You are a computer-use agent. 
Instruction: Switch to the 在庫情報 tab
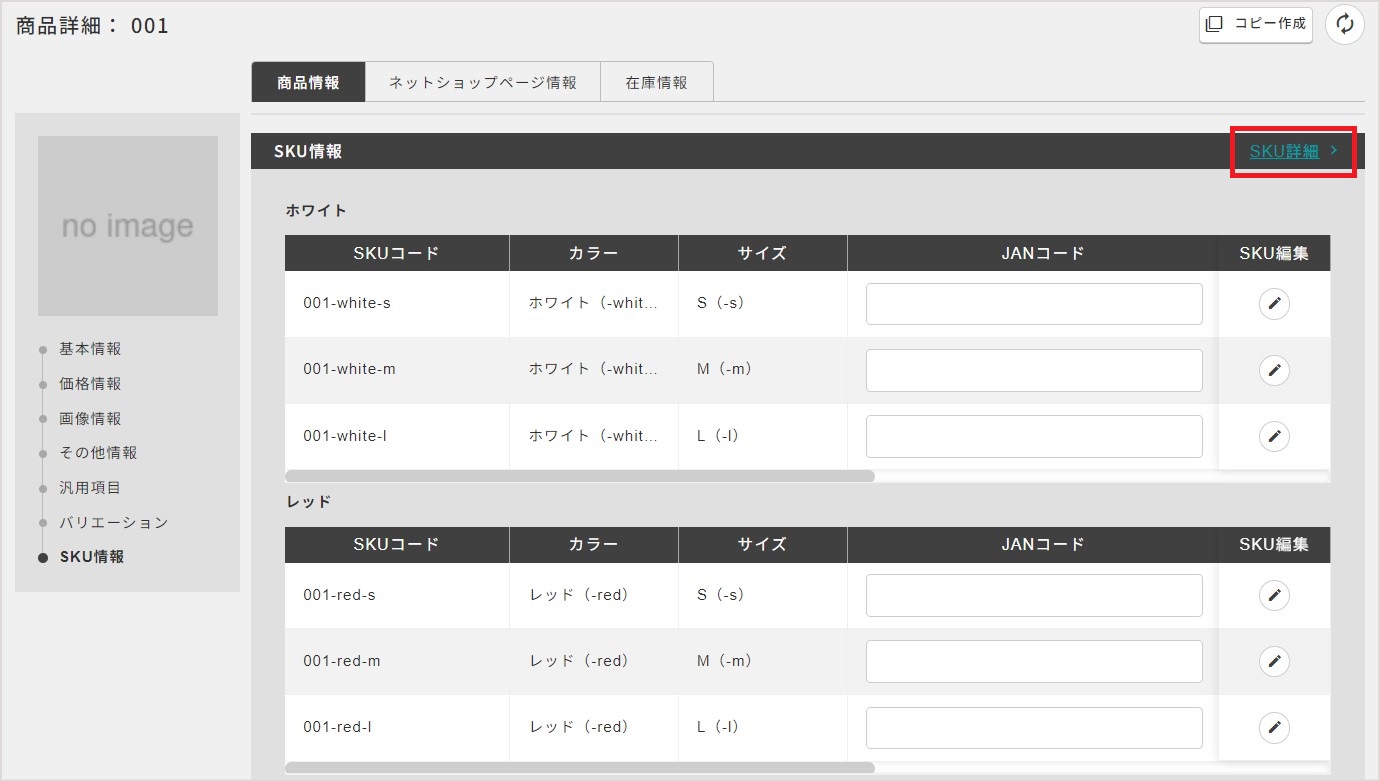pyautogui.click(x=657, y=82)
